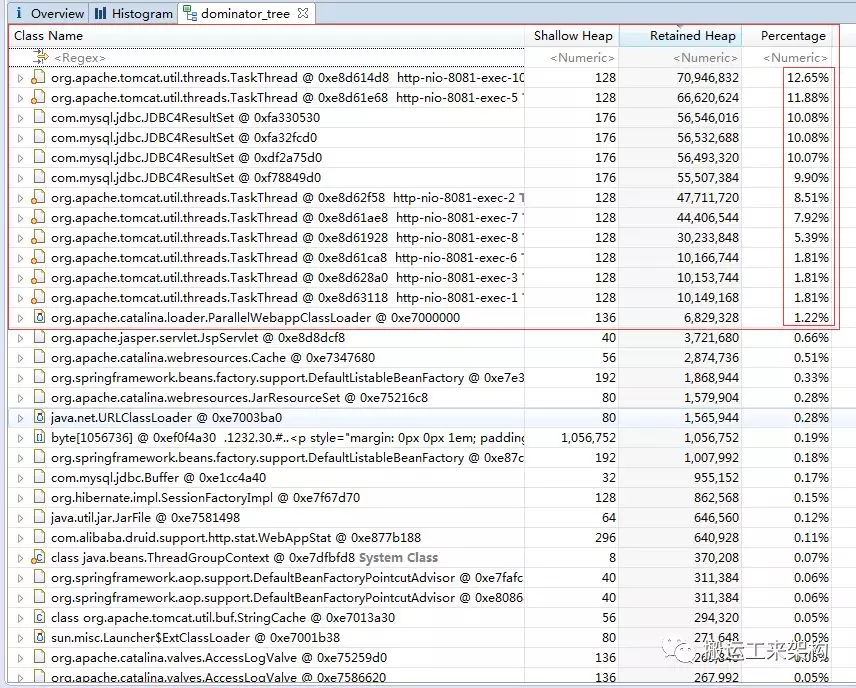This screenshot has height=688, width=856.
Task: Expand TaskThread http-nio-8081-exec-5 row
Action: coord(20,98)
